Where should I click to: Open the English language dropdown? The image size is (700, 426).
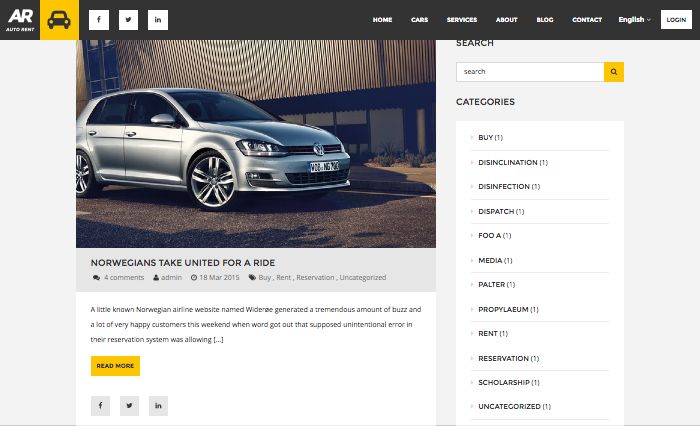click(x=634, y=20)
